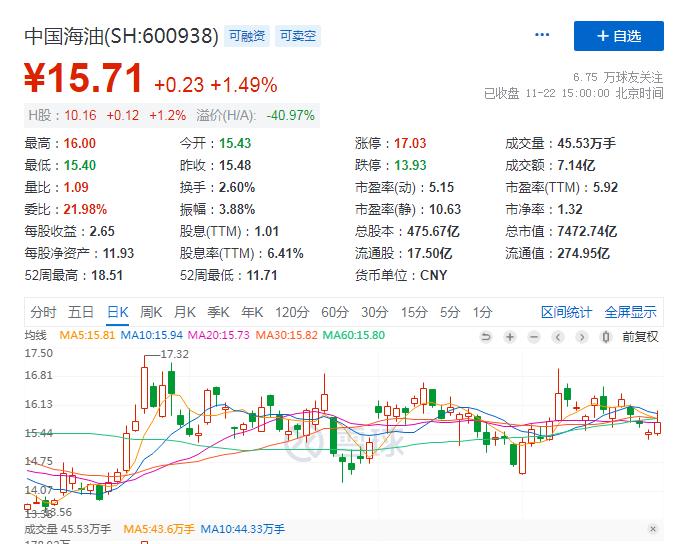The width and height of the screenshot is (684, 544).
Task: Click the MA5:15.81 indicator label
Action: tap(87, 335)
